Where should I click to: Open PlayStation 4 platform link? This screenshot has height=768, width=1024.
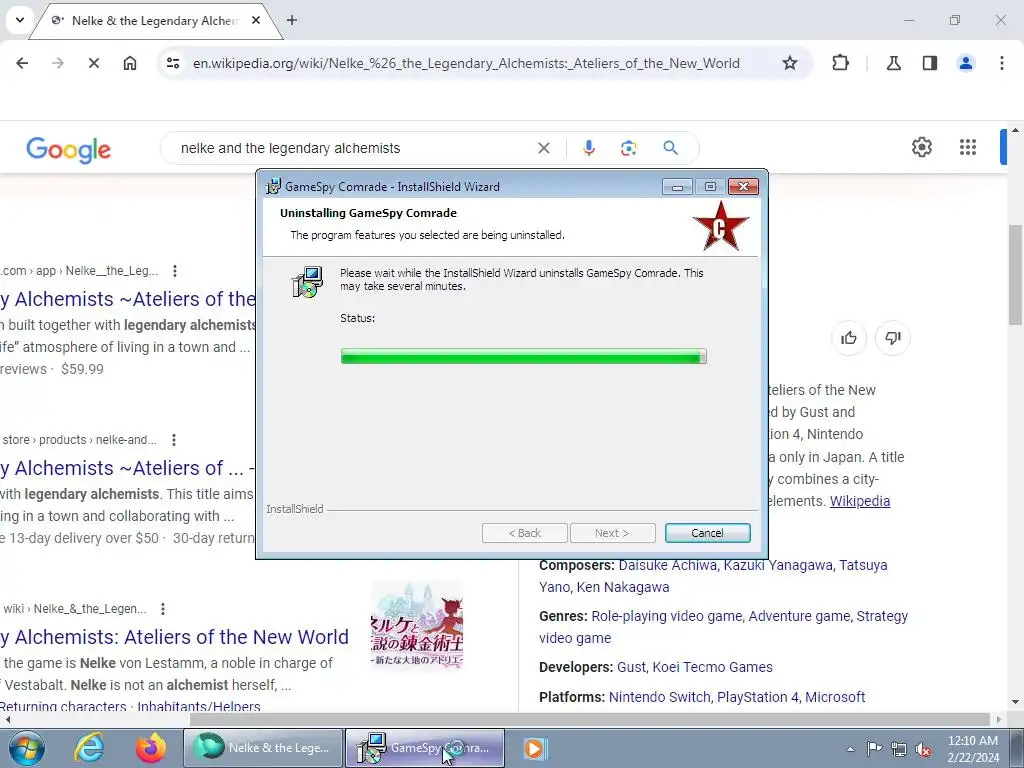[x=758, y=697]
